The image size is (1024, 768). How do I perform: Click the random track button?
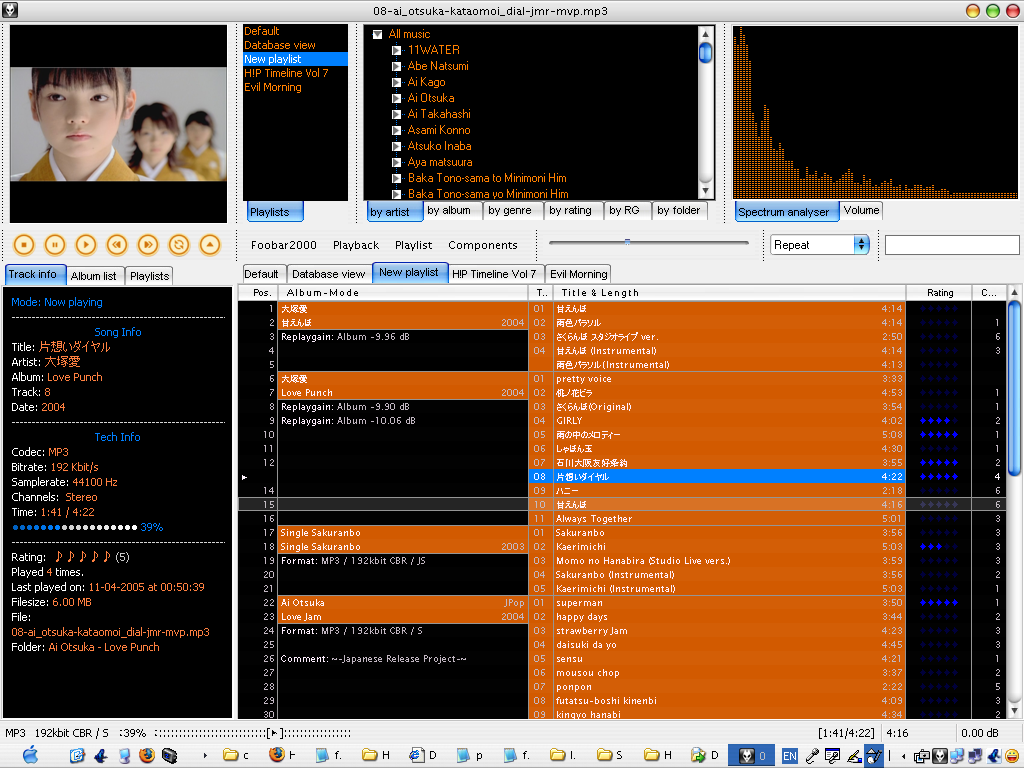(x=179, y=244)
